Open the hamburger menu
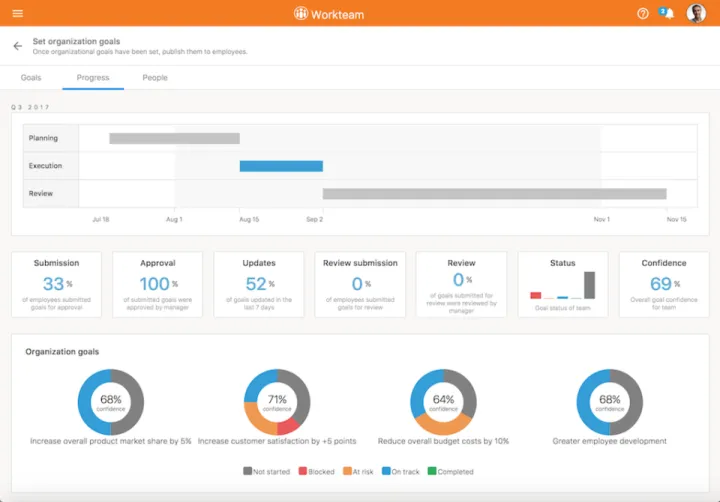720x502 pixels. [17, 13]
